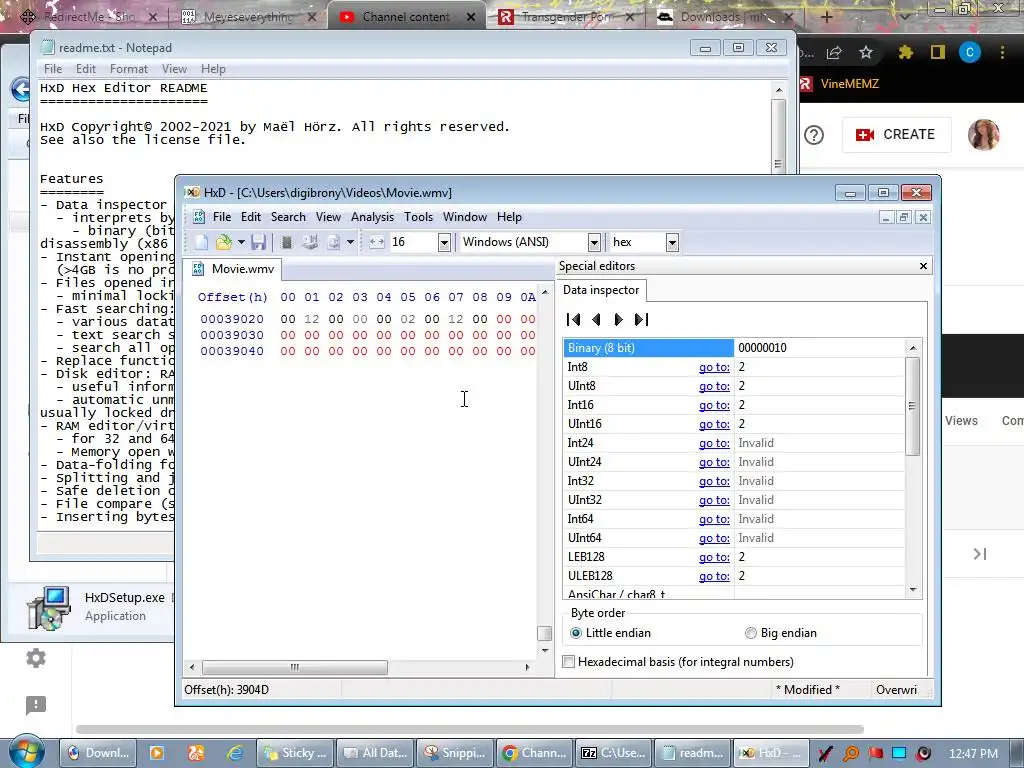Switch to the Channel content Chrome tab
Screen dimensions: 1024x768
pyautogui.click(x=406, y=17)
